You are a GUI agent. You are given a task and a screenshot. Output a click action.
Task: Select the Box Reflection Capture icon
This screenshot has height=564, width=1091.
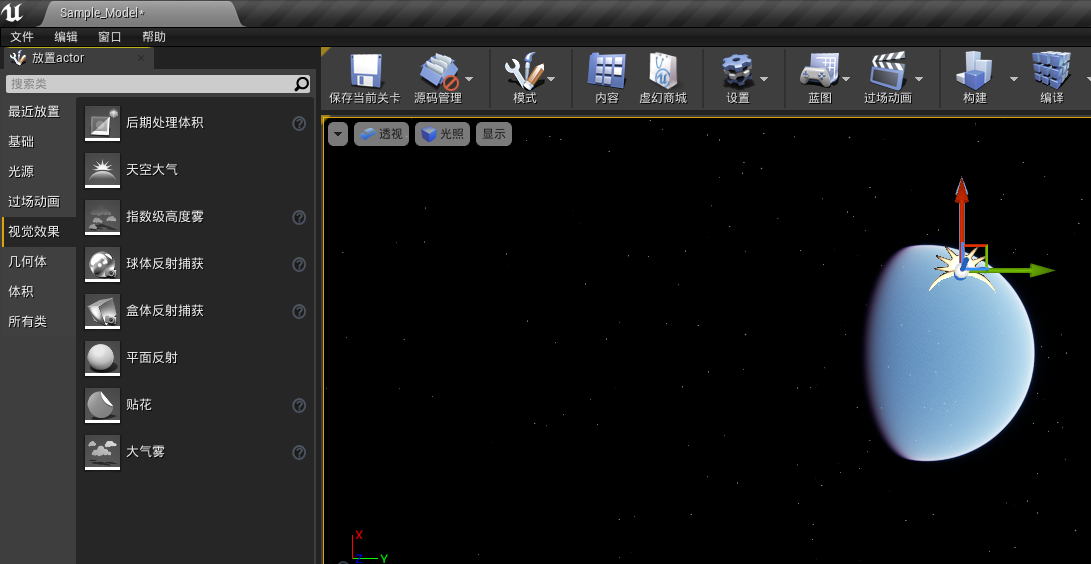point(102,311)
